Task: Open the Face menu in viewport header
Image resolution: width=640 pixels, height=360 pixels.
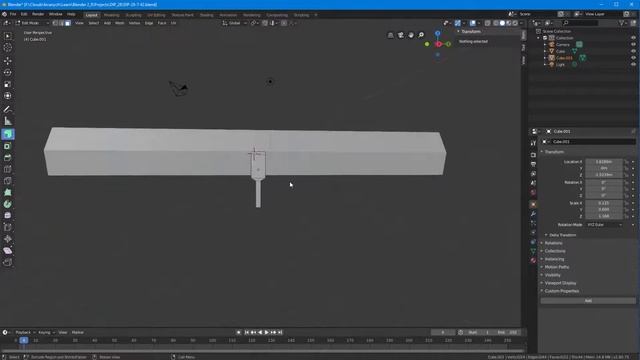Action: coord(162,23)
